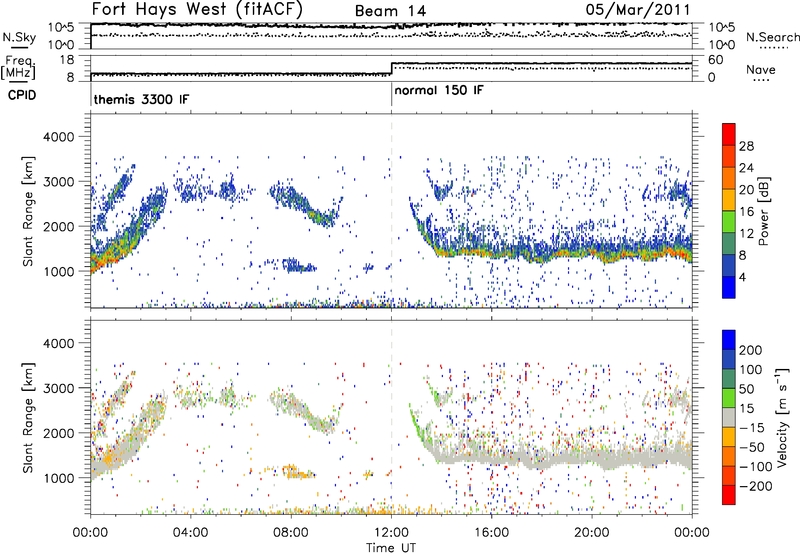Click the 12:00 dashed marker in power panel
The height and width of the screenshot is (554, 800).
pyautogui.click(x=391, y=211)
